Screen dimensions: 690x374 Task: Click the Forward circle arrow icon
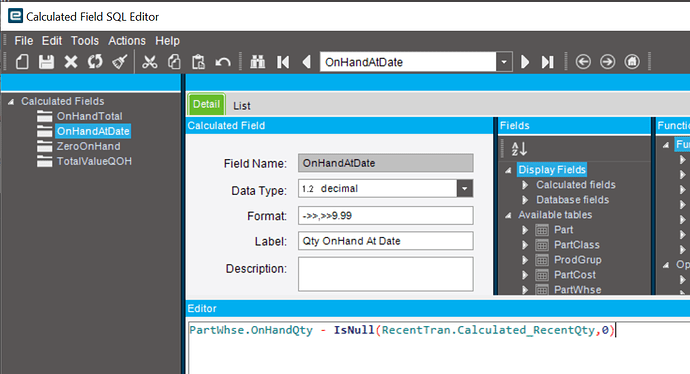(x=608, y=62)
